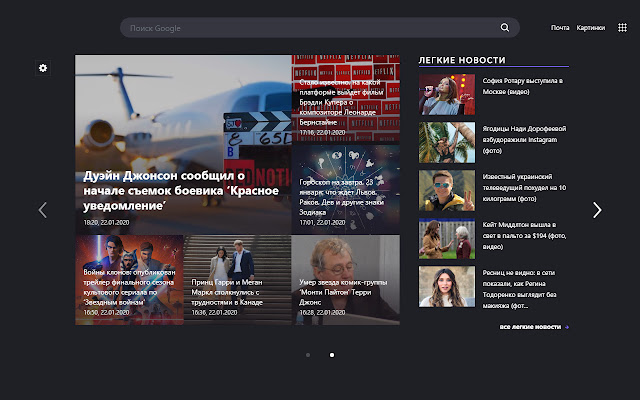Open 'Известный украинский телеведущий похудел' headline
The width and height of the screenshot is (640, 400).
coord(524,188)
